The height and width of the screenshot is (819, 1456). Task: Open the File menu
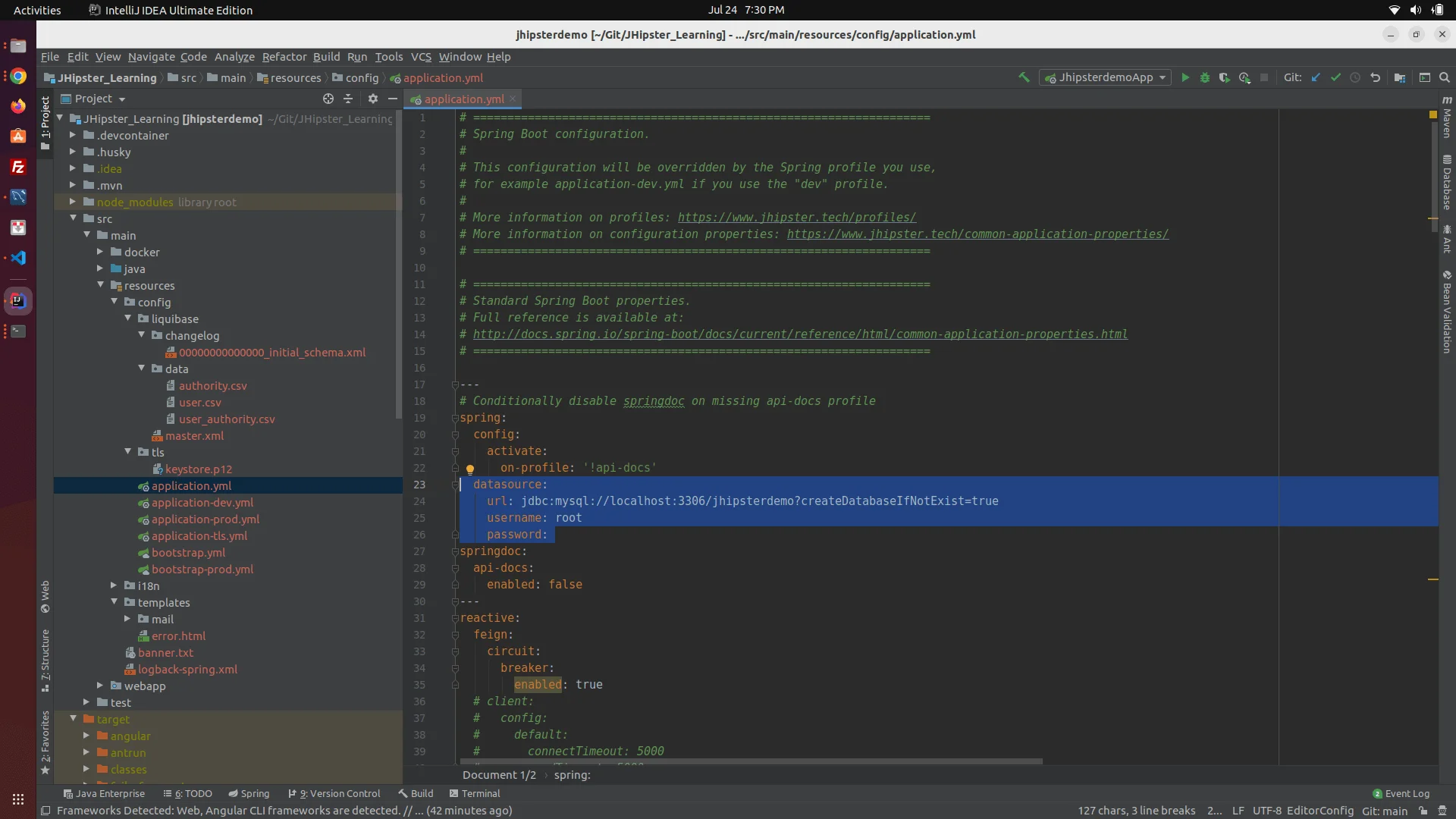(x=50, y=57)
